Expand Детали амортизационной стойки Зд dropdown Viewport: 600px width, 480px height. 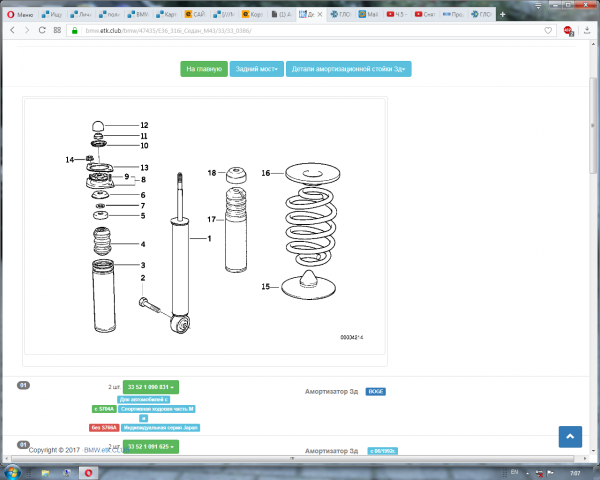click(x=348, y=69)
